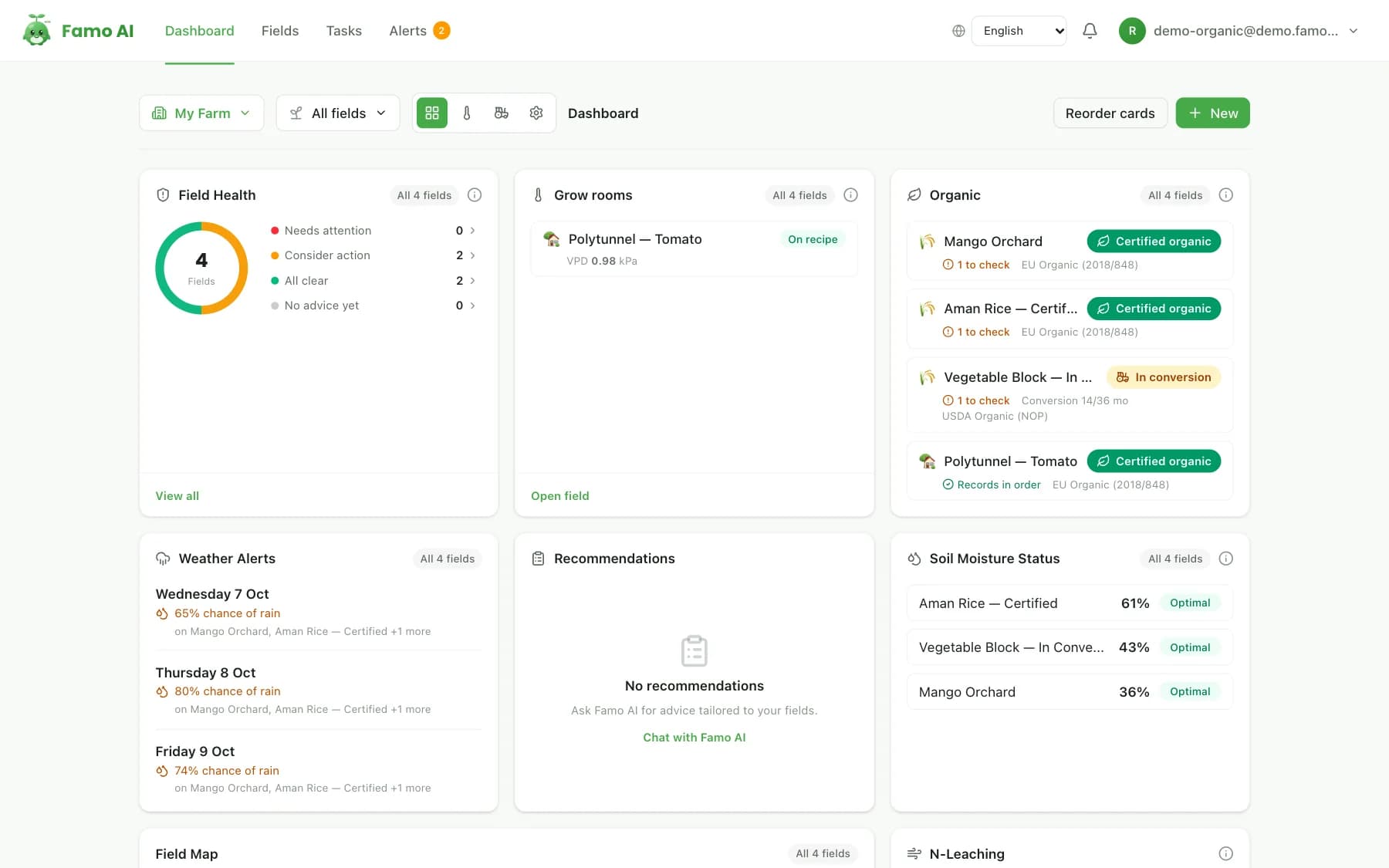
Task: Go to the Tasks tab
Action: coord(343,31)
